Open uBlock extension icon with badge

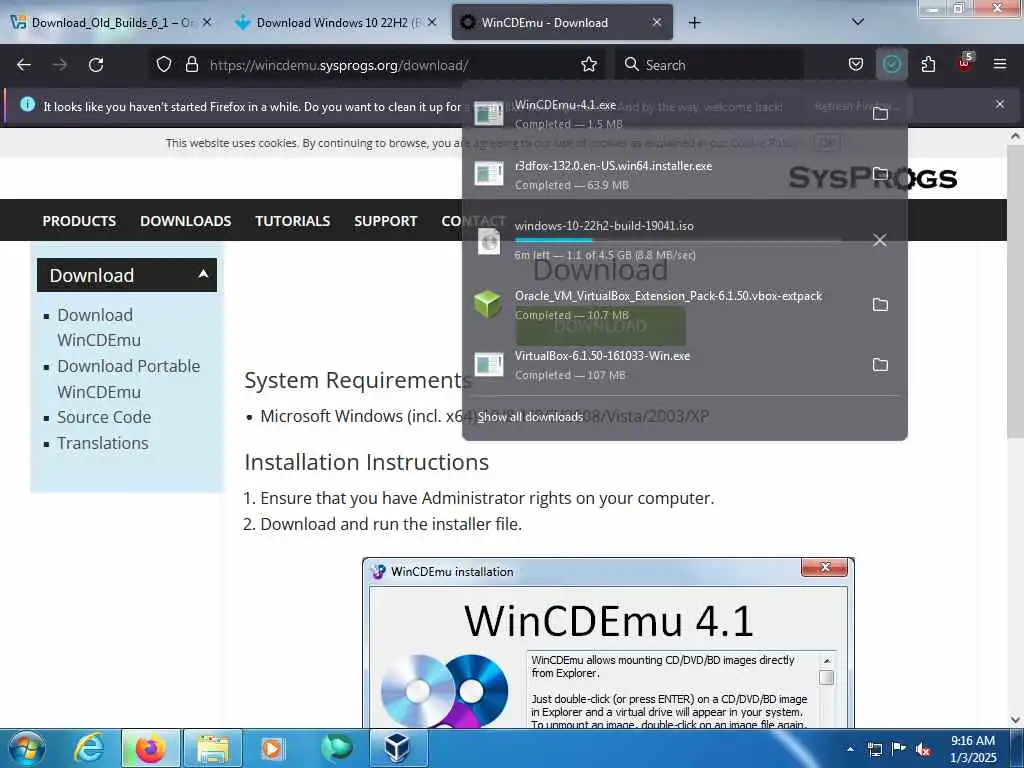coord(965,63)
